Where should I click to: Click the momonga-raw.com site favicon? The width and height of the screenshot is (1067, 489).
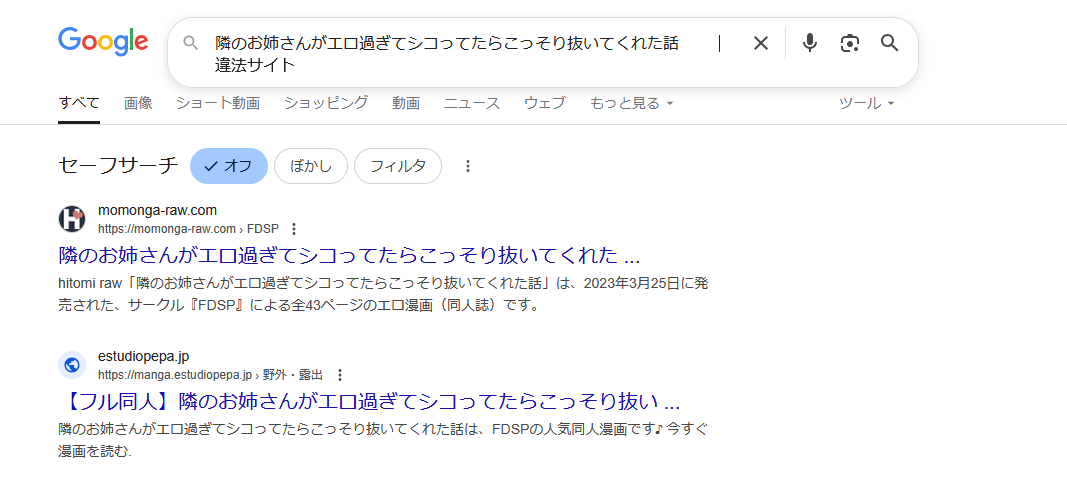71,218
